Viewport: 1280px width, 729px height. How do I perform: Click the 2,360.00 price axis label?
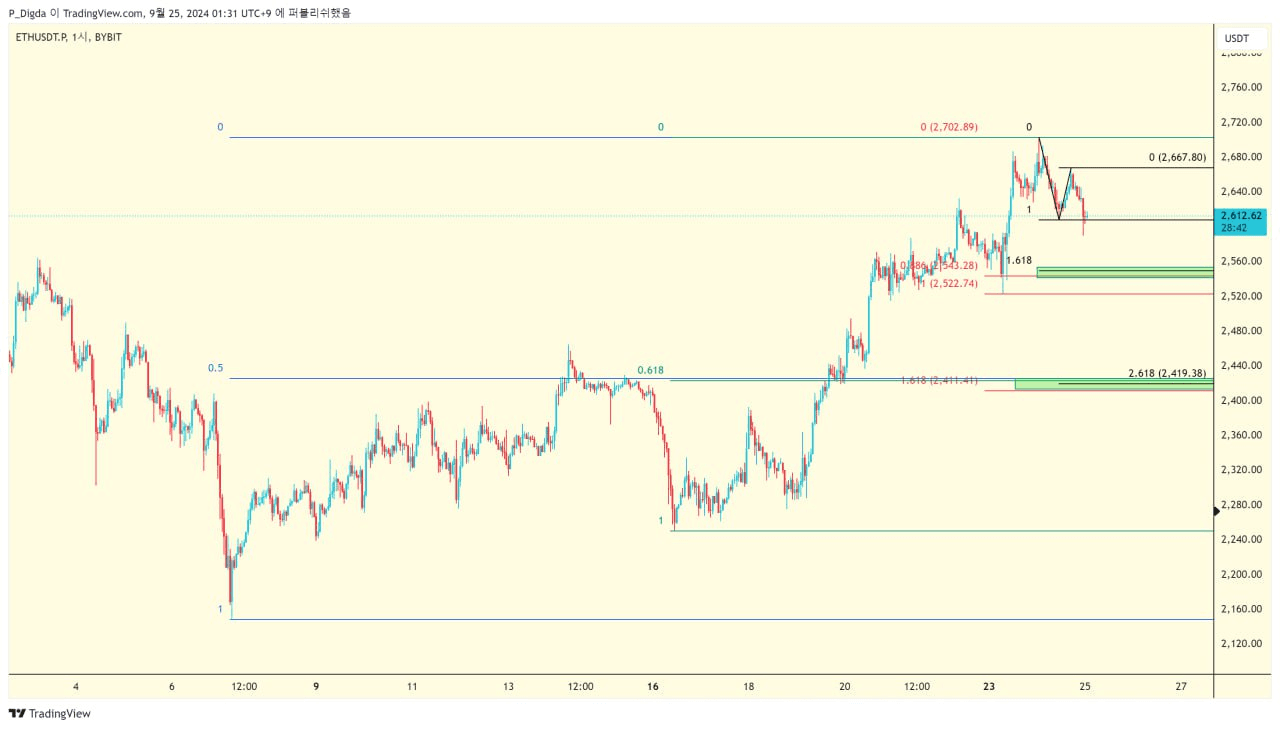click(1241, 435)
